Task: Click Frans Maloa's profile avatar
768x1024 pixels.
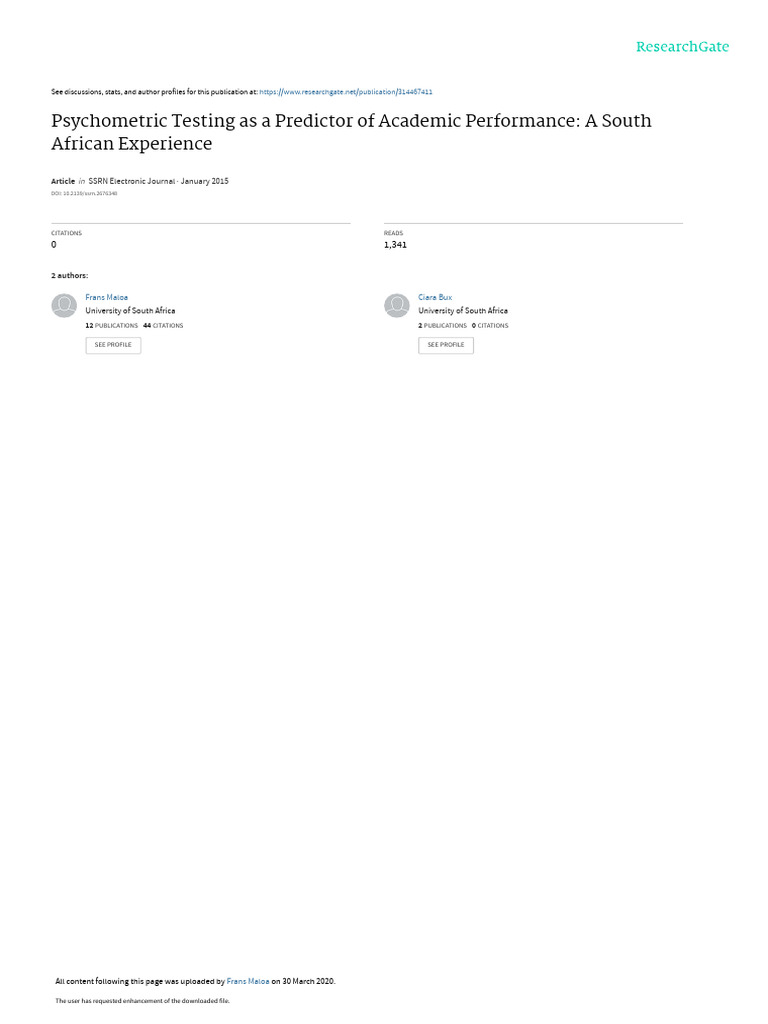Action: coord(64,306)
